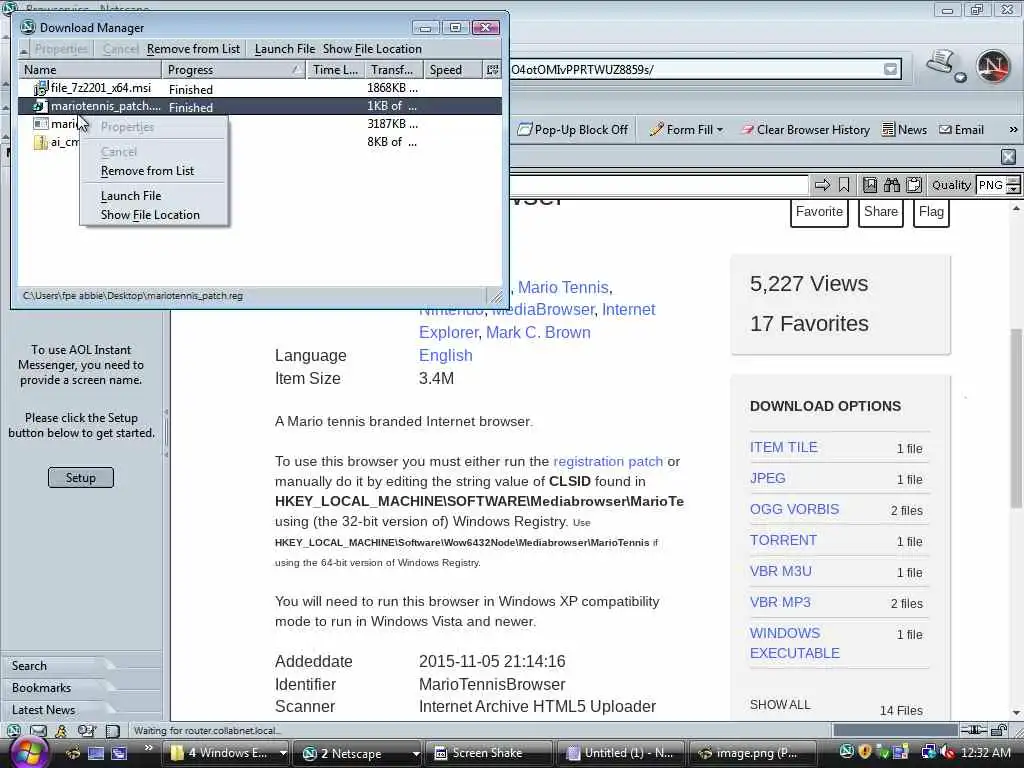Choose Remove from List in context menu
Viewport: 1024px width, 768px height.
[148, 170]
